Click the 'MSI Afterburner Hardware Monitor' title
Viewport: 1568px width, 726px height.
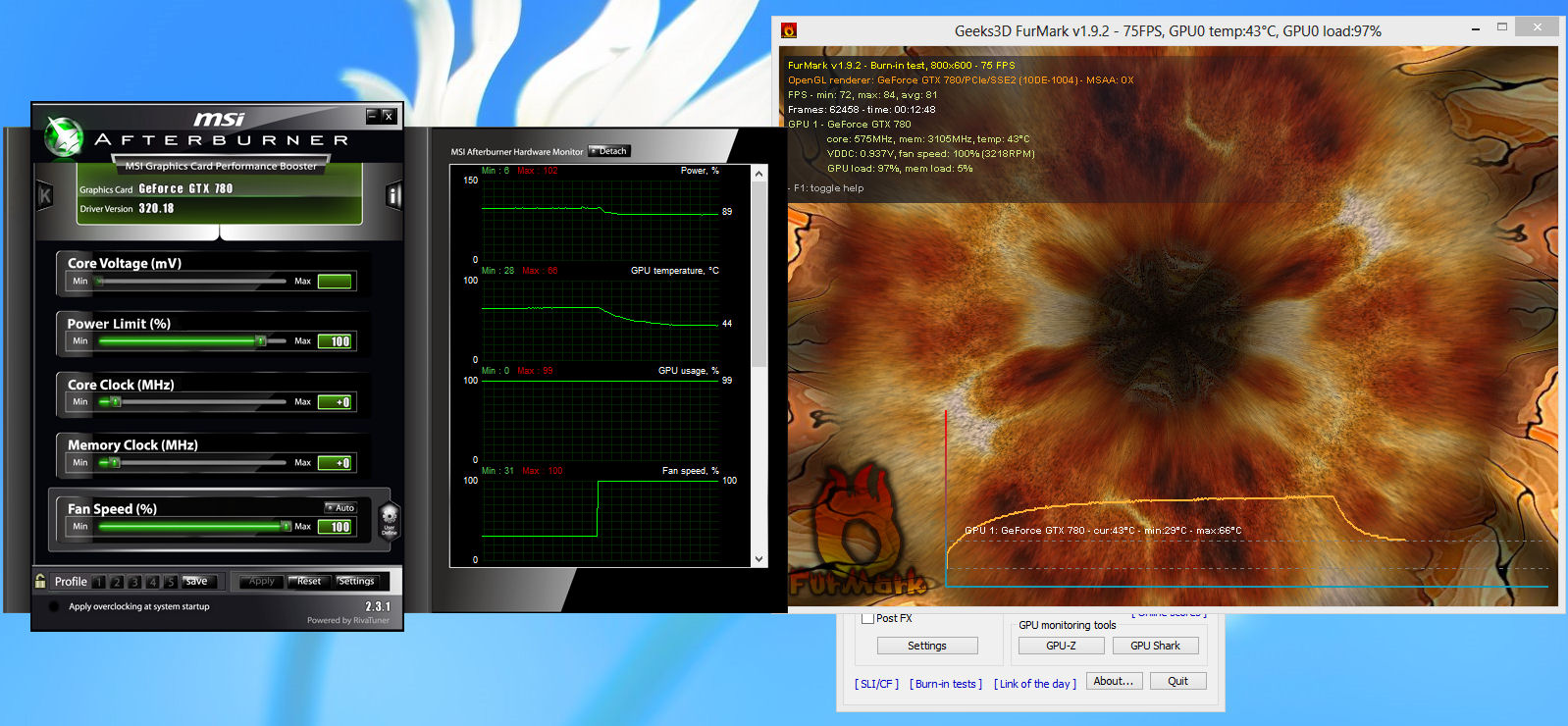click(517, 152)
